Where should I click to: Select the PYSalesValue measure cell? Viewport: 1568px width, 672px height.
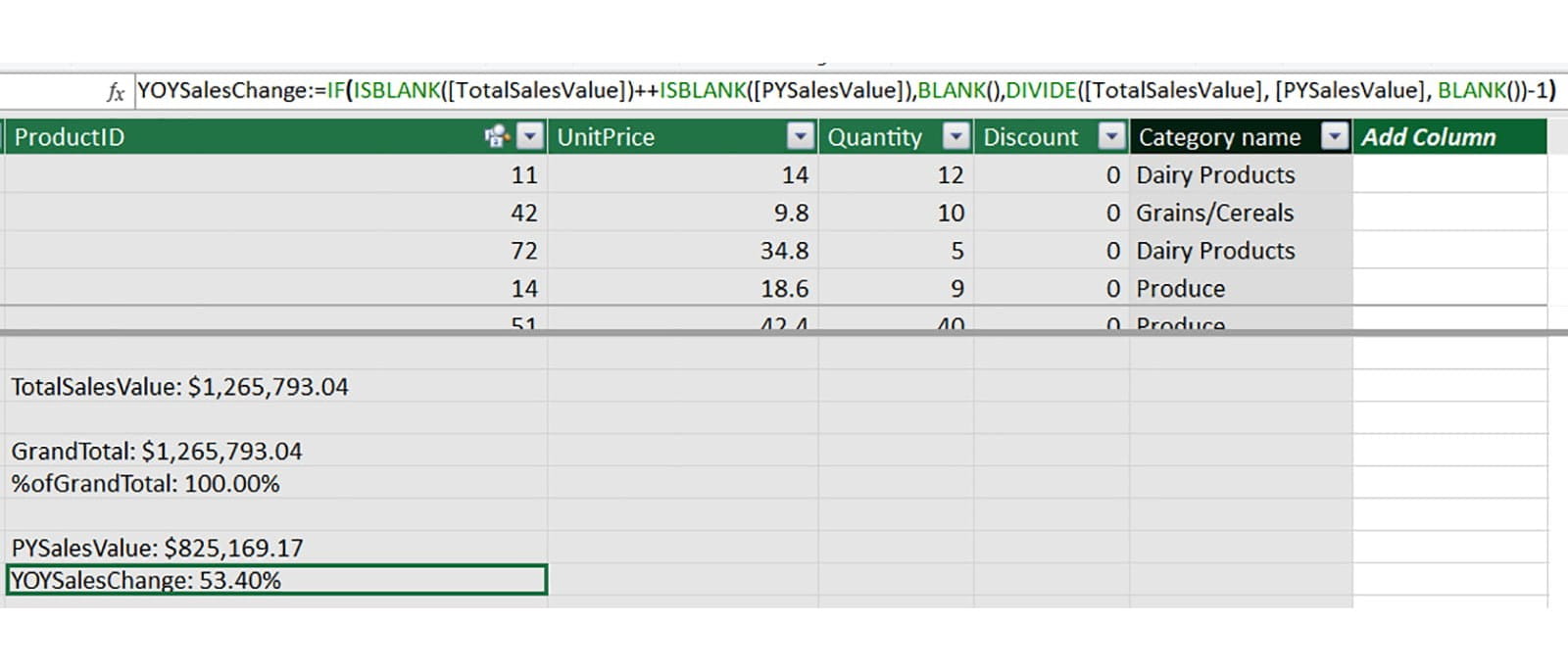(x=157, y=548)
